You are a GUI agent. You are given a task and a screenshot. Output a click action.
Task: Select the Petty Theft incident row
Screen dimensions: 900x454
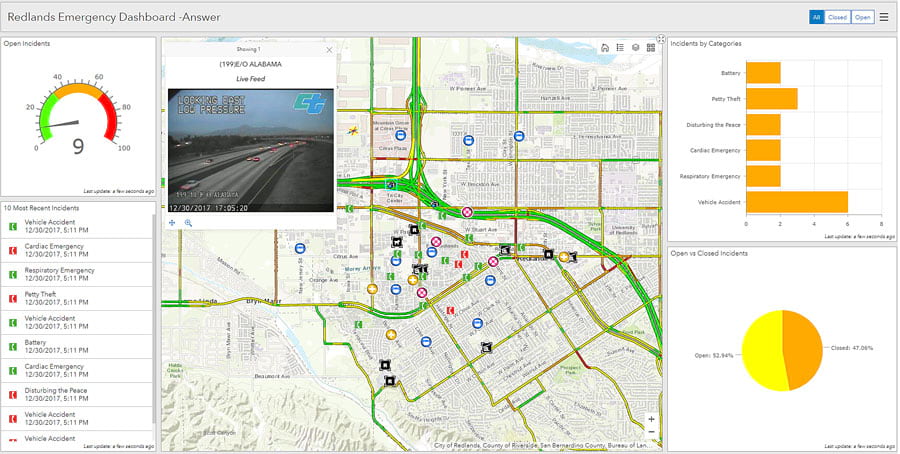tap(77, 298)
